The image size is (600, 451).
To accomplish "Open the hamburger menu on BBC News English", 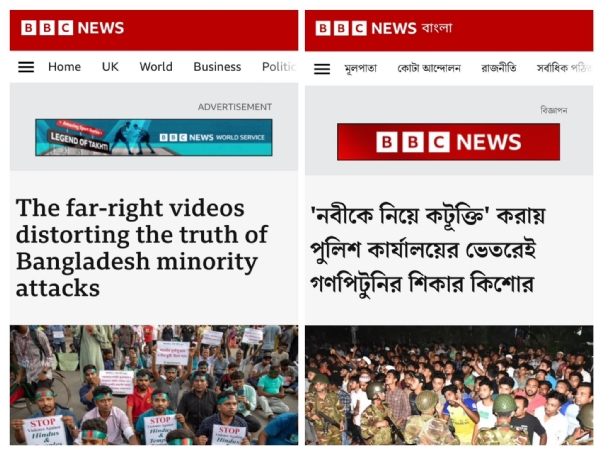I will pyautogui.click(x=26, y=67).
